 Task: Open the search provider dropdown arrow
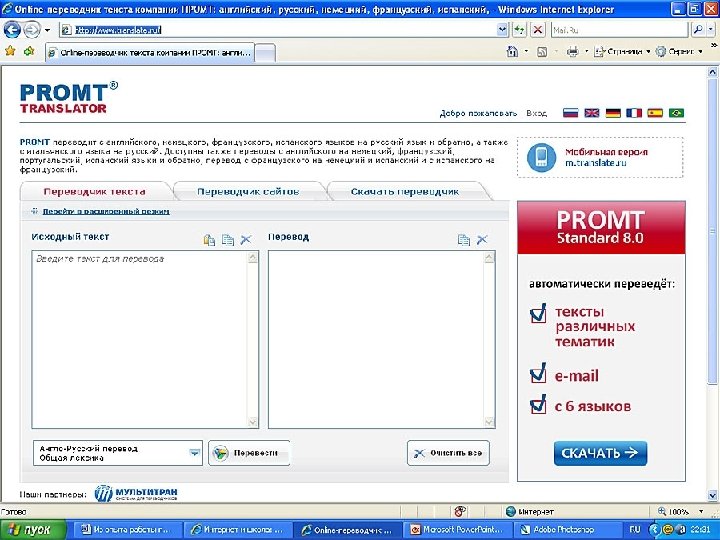710,30
